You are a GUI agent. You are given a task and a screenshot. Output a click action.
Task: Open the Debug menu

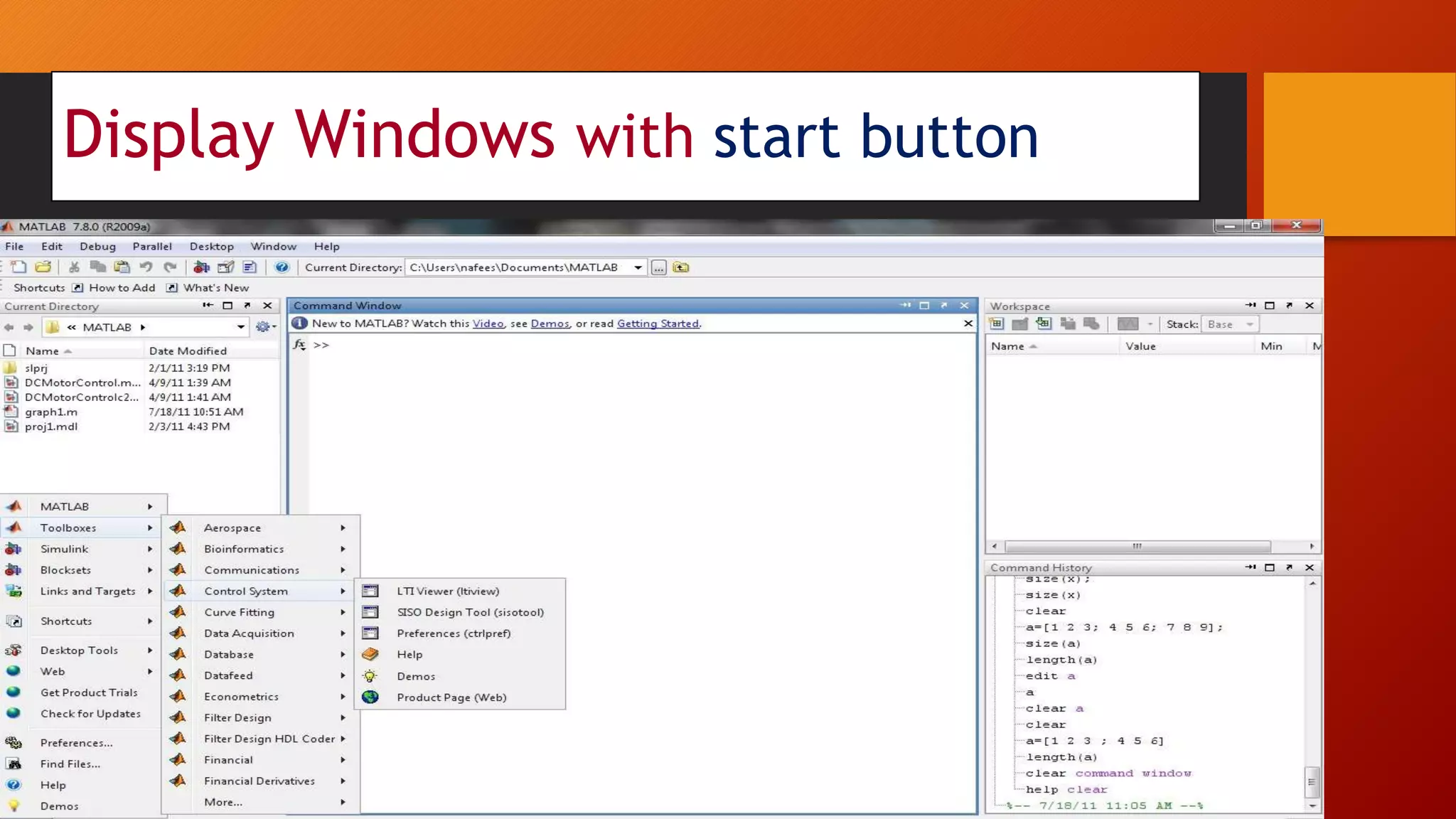(97, 247)
